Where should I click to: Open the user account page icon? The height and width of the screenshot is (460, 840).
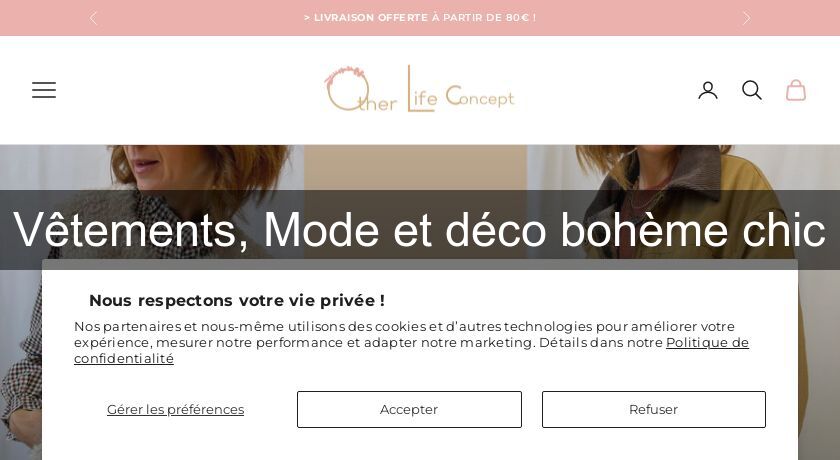pyautogui.click(x=708, y=90)
